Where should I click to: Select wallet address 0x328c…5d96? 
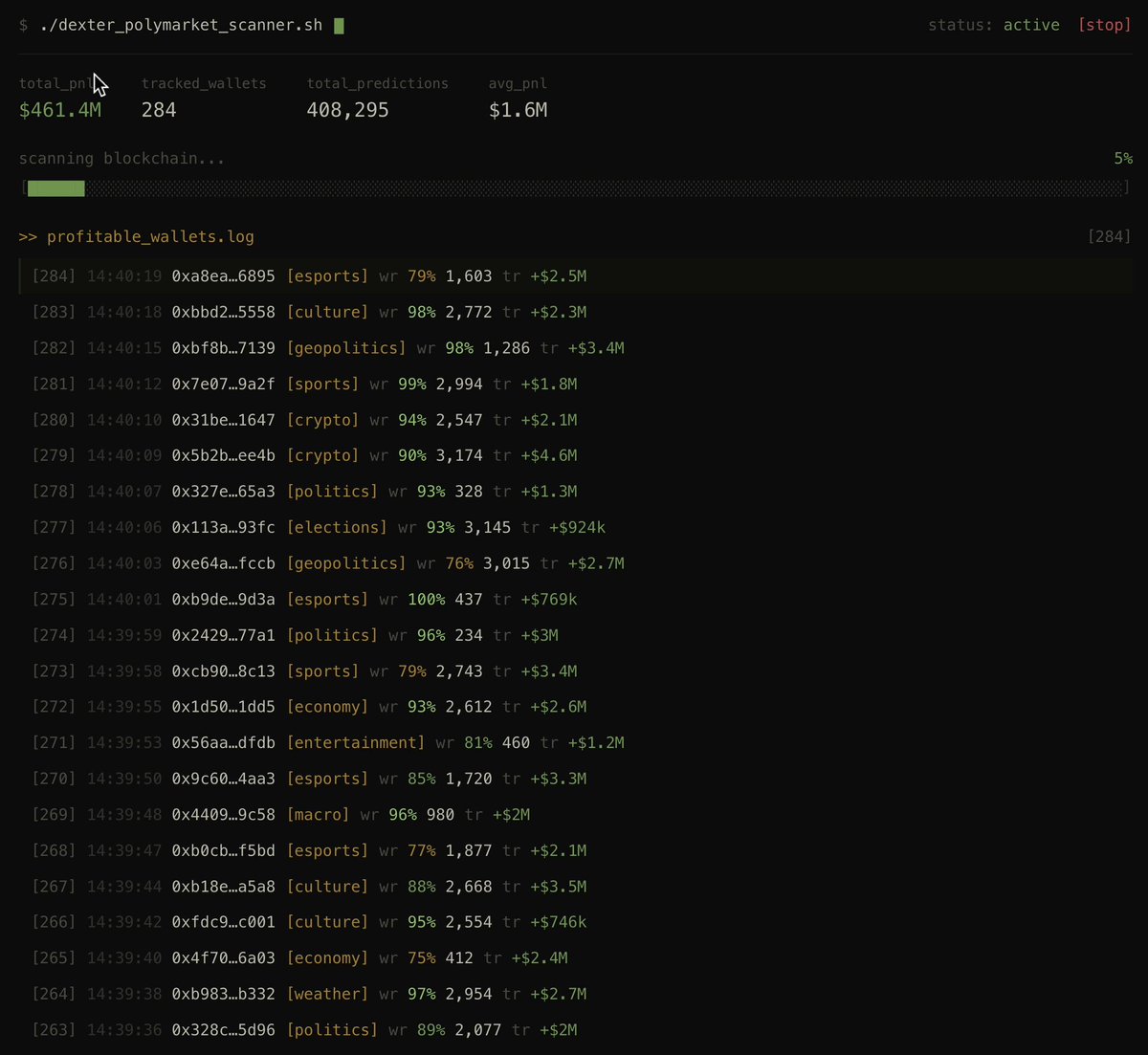(224, 1030)
